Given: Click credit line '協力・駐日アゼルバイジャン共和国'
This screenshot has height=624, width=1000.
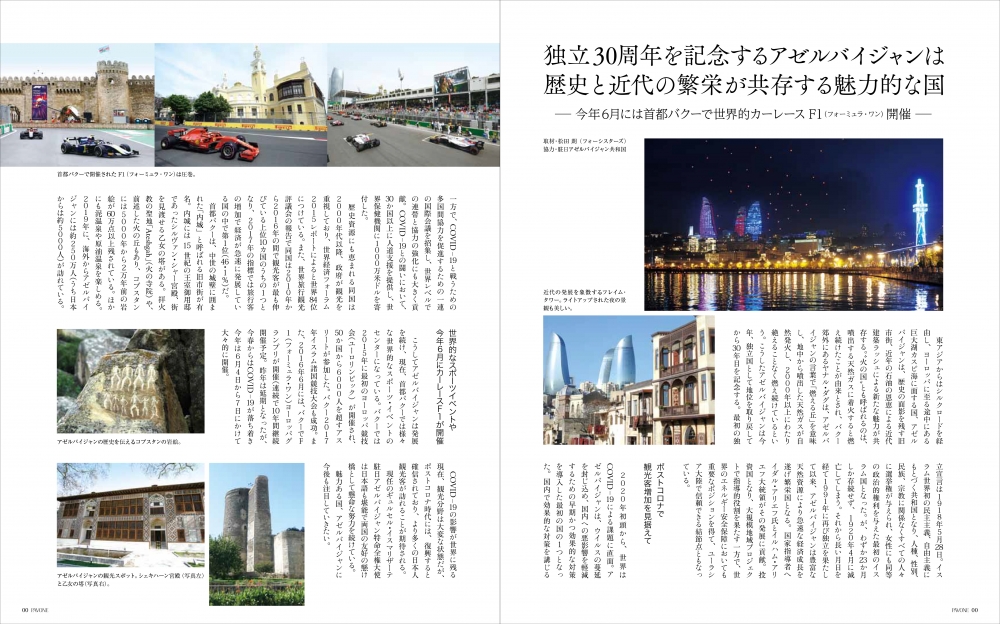Looking at the screenshot, I should click(x=585, y=149).
